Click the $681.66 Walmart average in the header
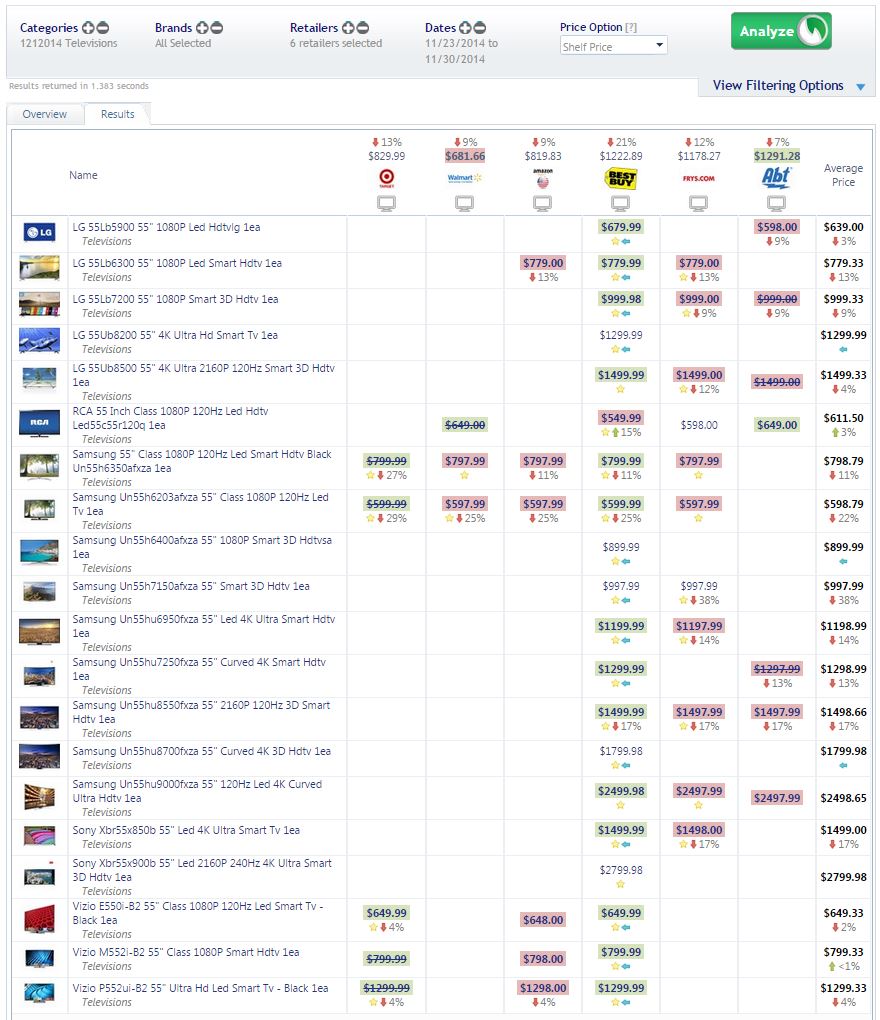 coord(465,156)
